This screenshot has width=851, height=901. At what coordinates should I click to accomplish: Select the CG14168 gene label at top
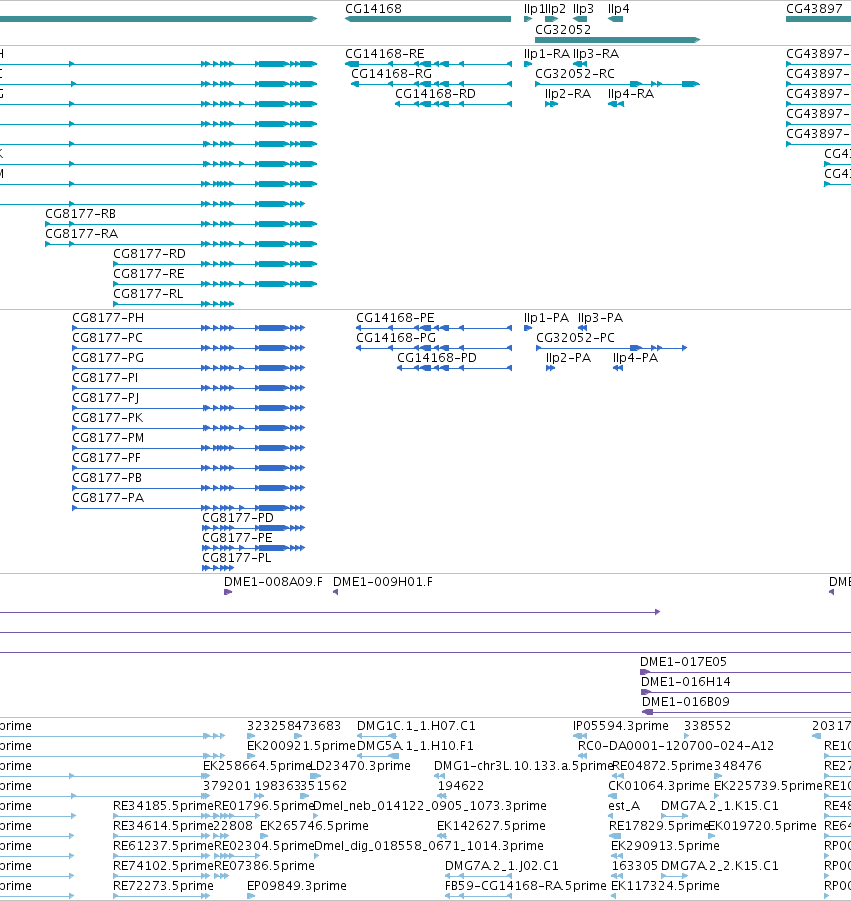373,9
